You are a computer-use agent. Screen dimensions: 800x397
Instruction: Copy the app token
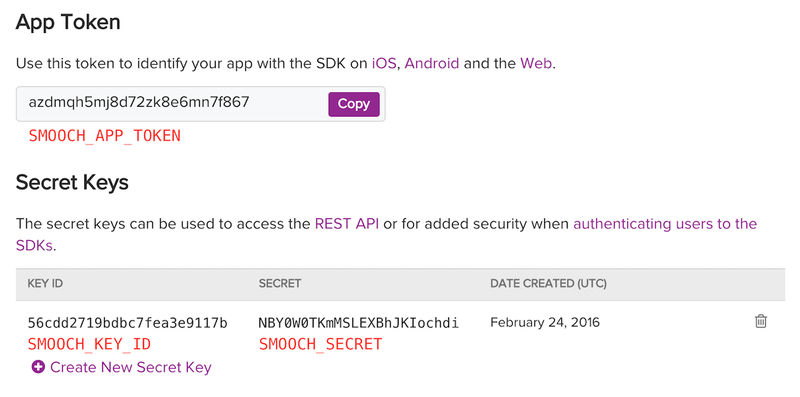coord(354,104)
